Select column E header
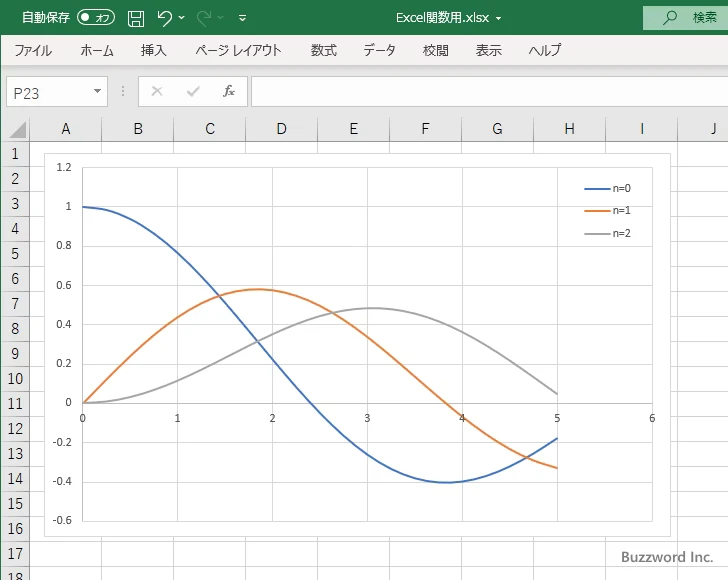This screenshot has height=580, width=728. coord(353,129)
